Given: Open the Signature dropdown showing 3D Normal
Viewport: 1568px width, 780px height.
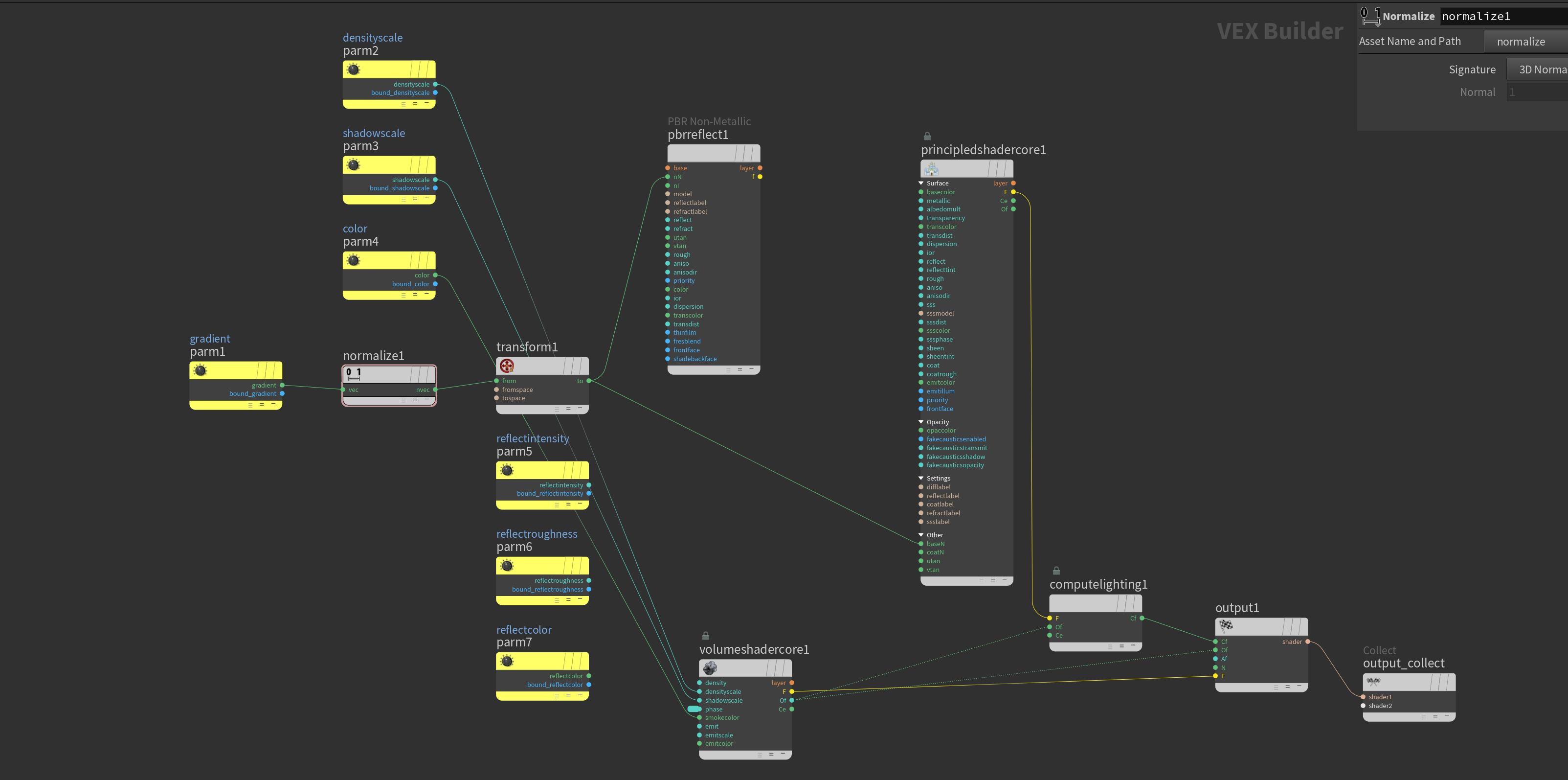Looking at the screenshot, I should click(1538, 69).
